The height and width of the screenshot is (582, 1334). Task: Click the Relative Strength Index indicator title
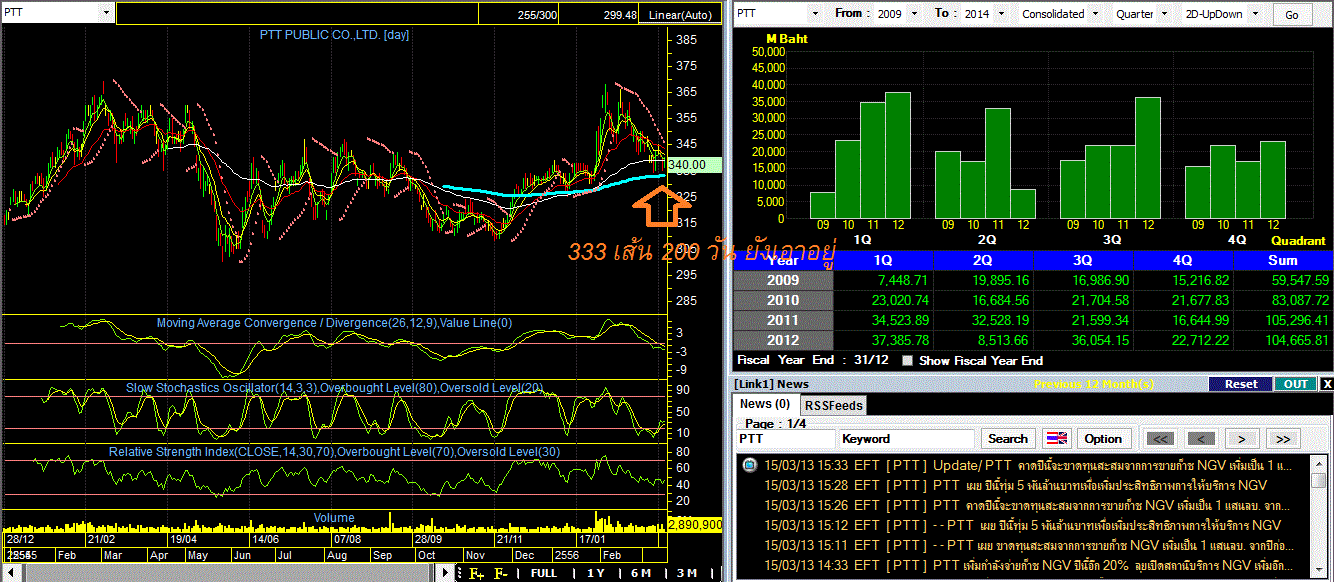(x=334, y=452)
